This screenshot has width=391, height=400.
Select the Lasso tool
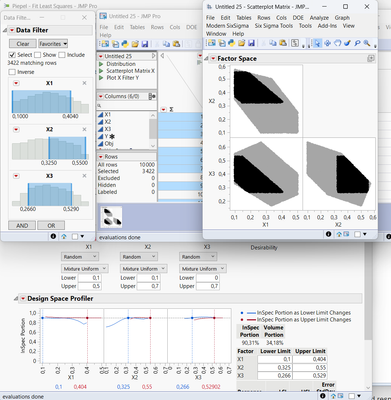357,43
